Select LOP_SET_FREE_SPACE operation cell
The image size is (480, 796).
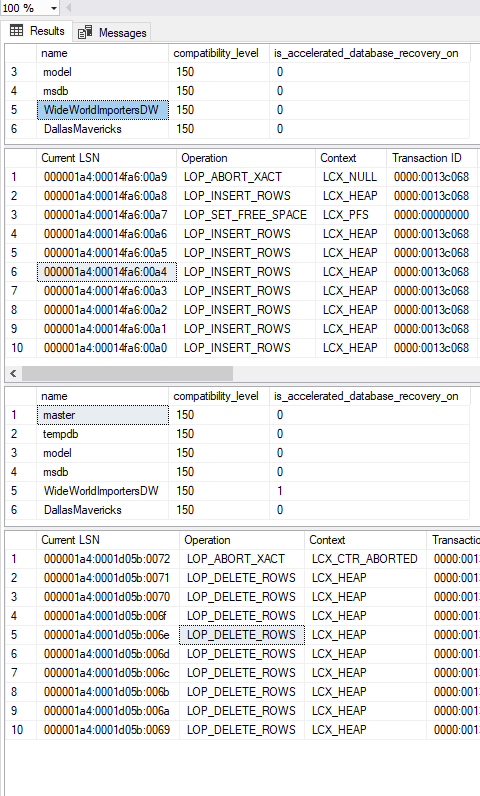(246, 215)
